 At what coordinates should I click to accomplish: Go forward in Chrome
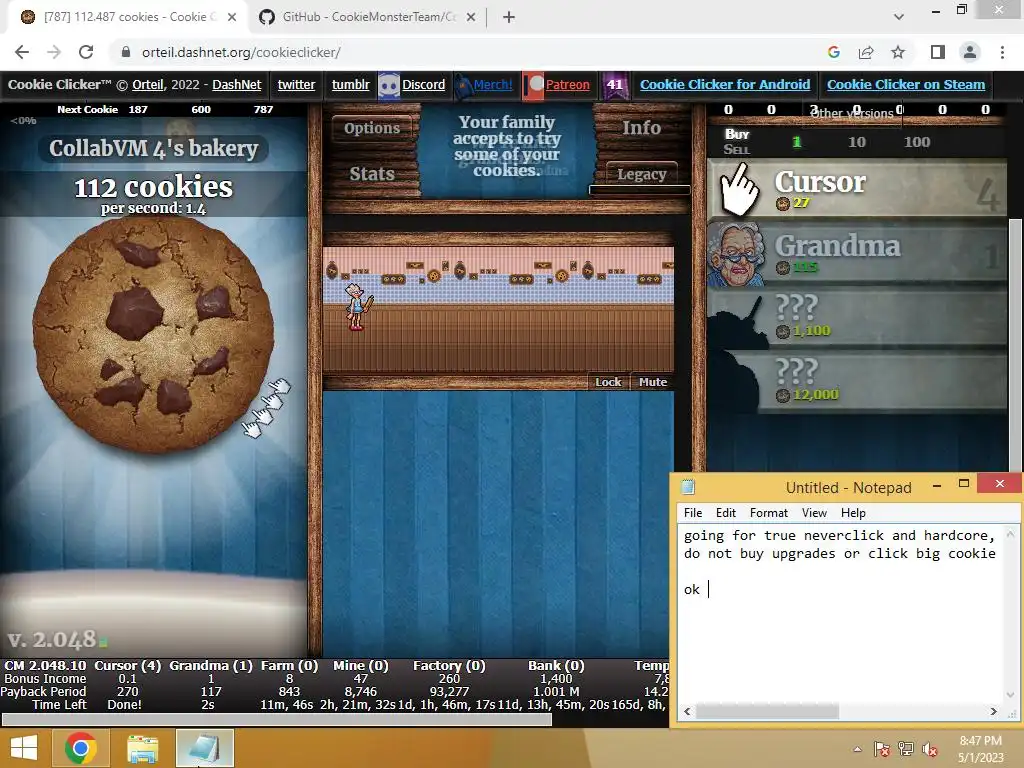click(x=54, y=52)
